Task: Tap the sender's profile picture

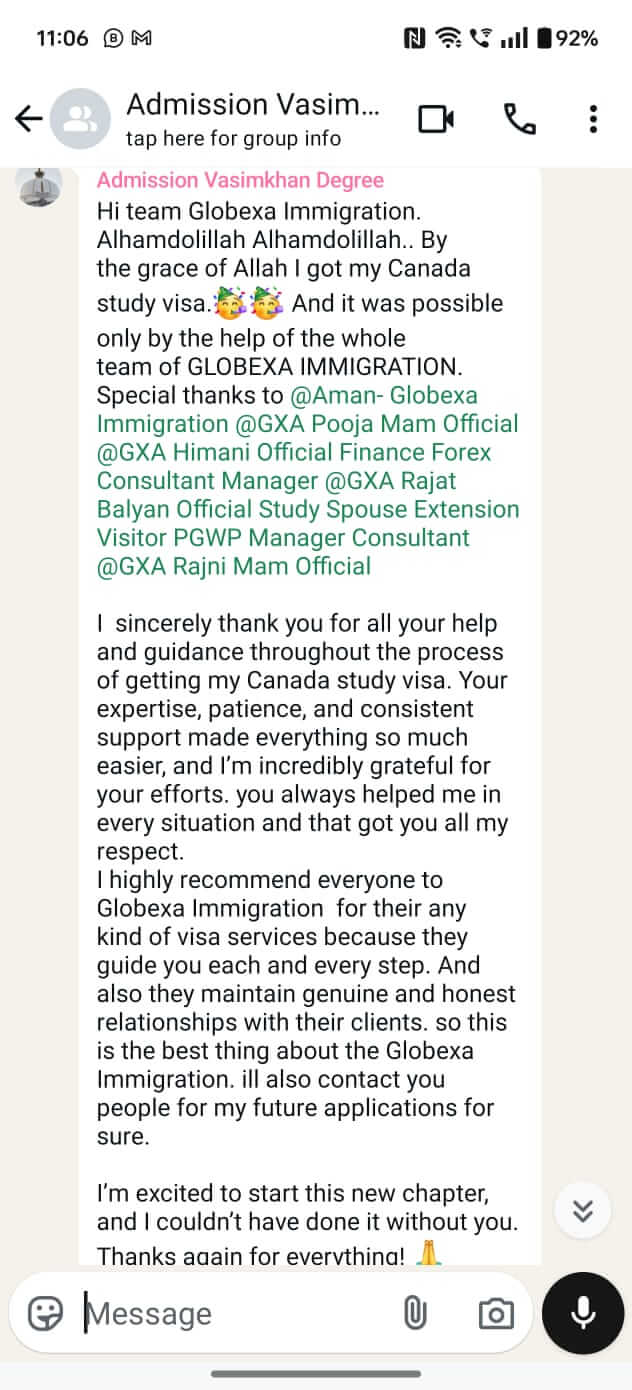Action: point(39,187)
